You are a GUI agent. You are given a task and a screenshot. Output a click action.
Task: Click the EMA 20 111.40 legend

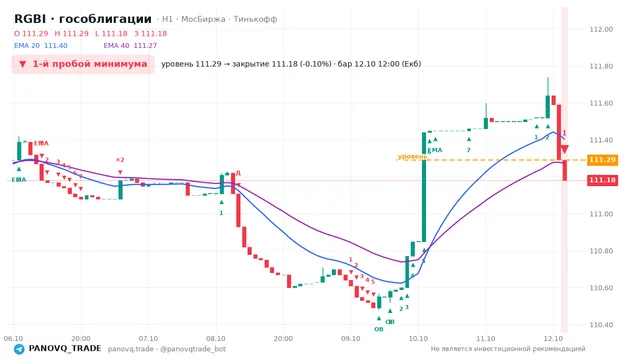[x=41, y=46]
